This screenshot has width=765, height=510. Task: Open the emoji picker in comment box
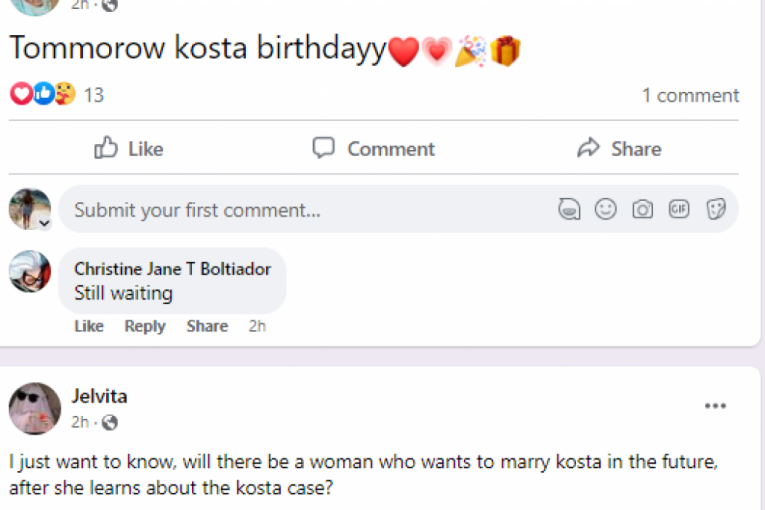(606, 210)
